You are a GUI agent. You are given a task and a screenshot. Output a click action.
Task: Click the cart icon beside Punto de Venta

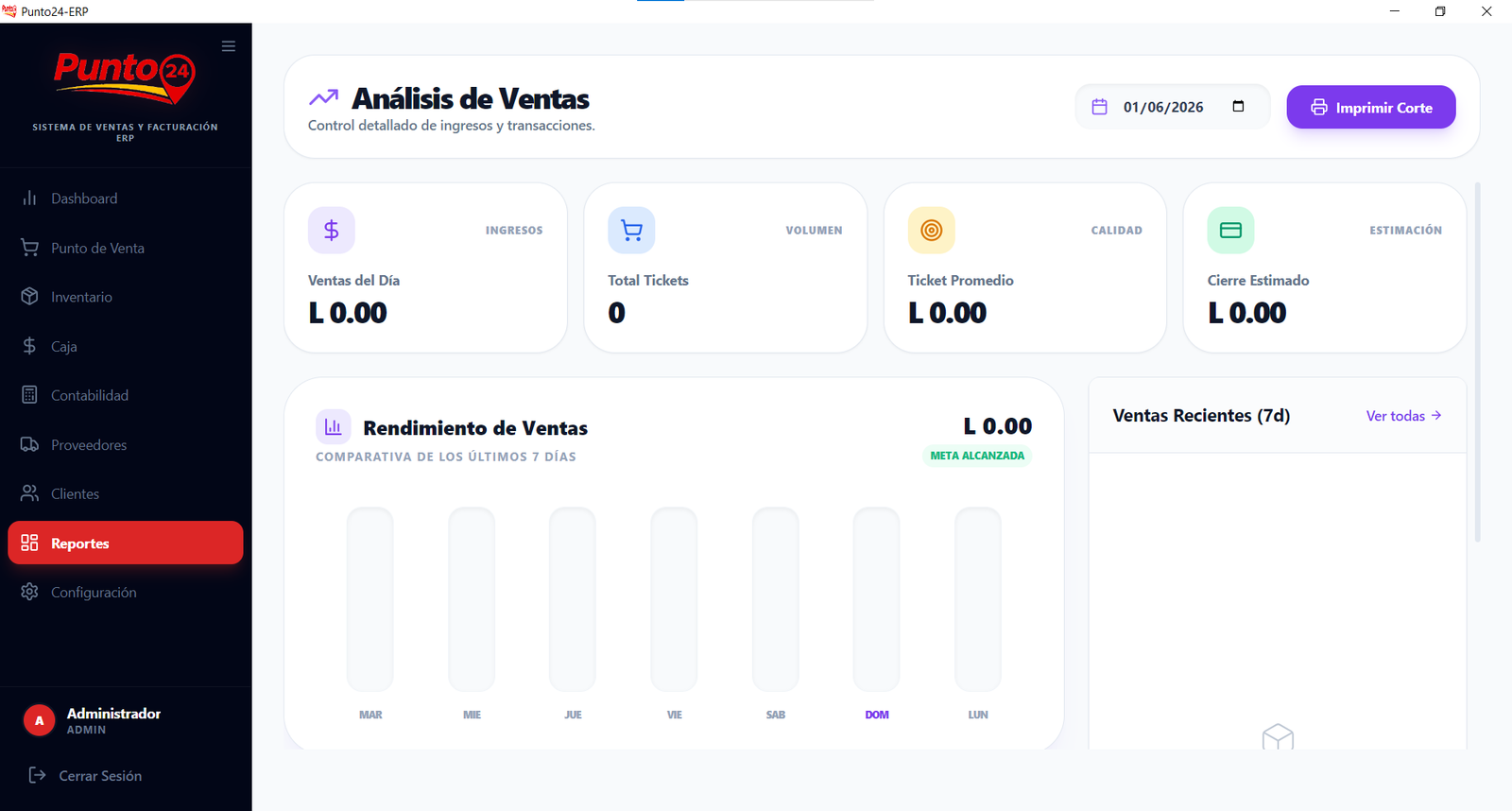[x=30, y=248]
